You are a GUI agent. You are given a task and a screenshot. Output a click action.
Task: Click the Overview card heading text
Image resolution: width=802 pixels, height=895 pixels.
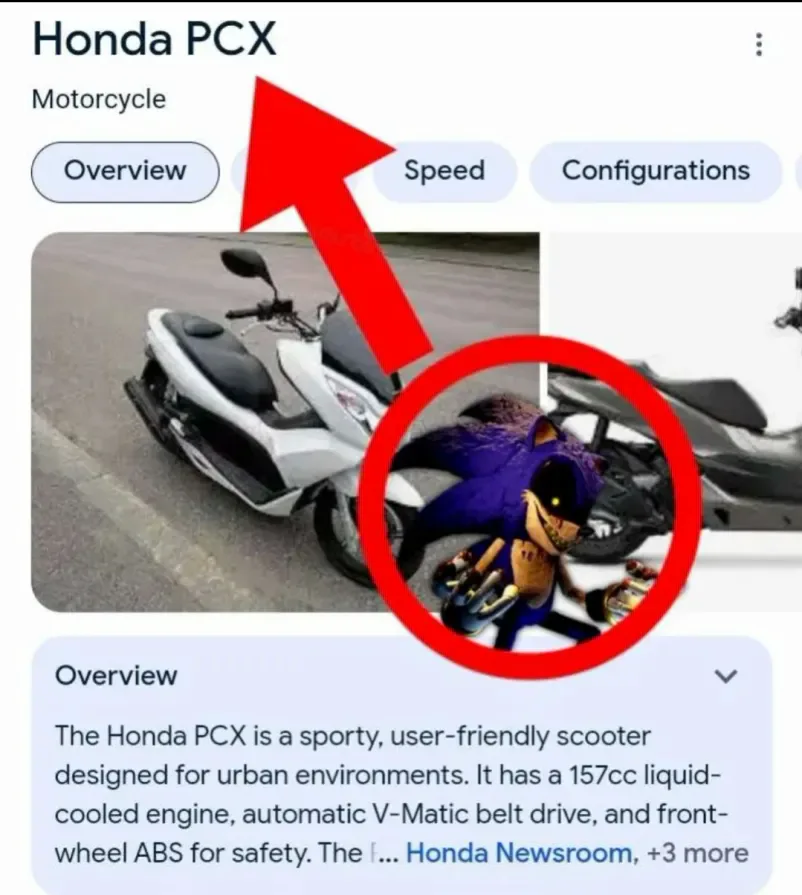116,675
